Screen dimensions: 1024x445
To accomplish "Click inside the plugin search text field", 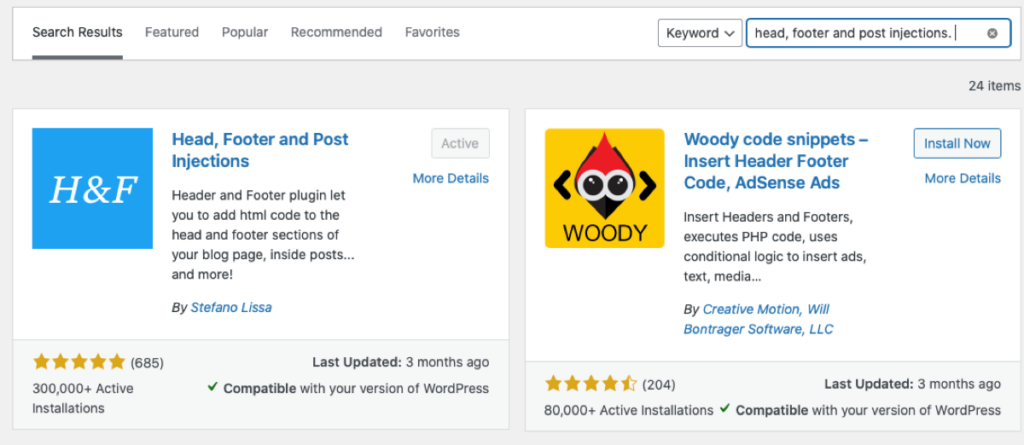I will 860,33.
